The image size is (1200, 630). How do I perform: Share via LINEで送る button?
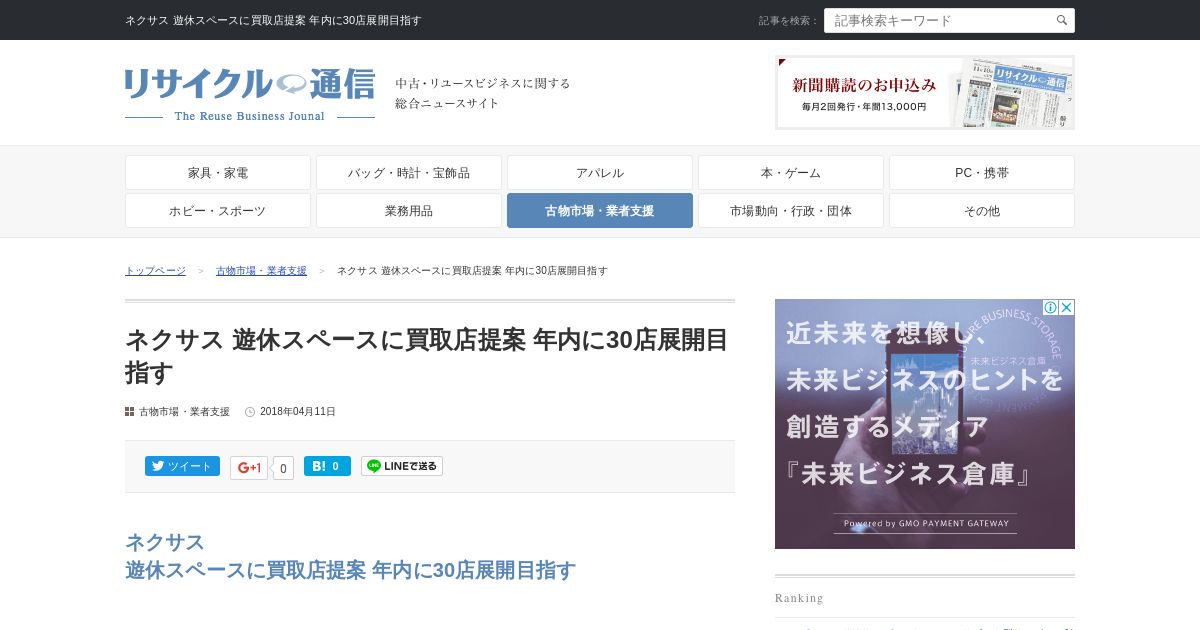pyautogui.click(x=402, y=466)
